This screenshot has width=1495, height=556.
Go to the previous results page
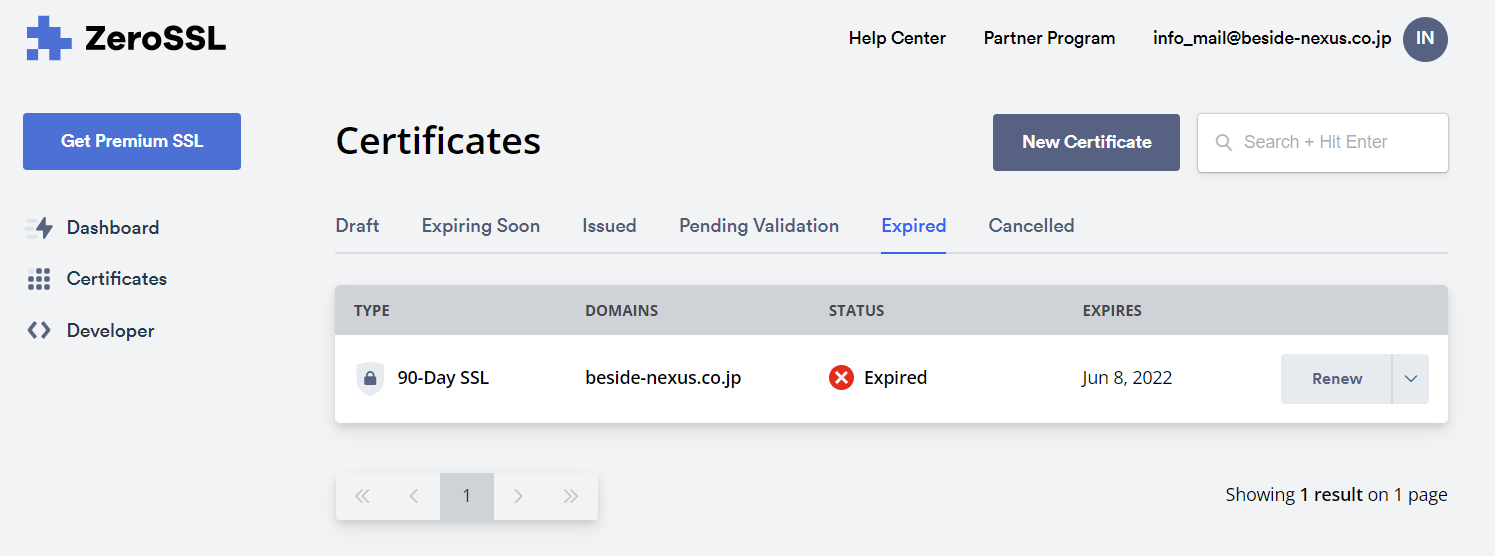tap(414, 496)
